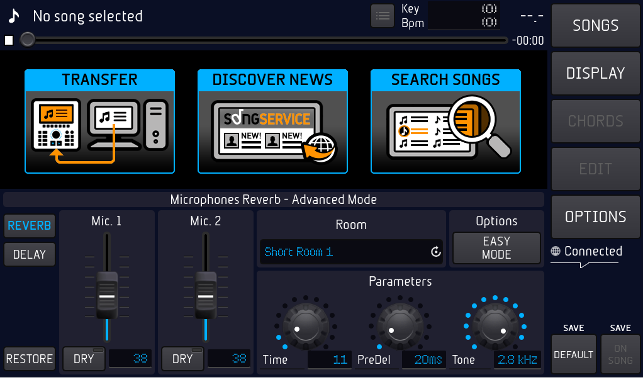Screen dimensions: 644x378
Task: Click the PreDel value field 20ms
Action: (423, 360)
